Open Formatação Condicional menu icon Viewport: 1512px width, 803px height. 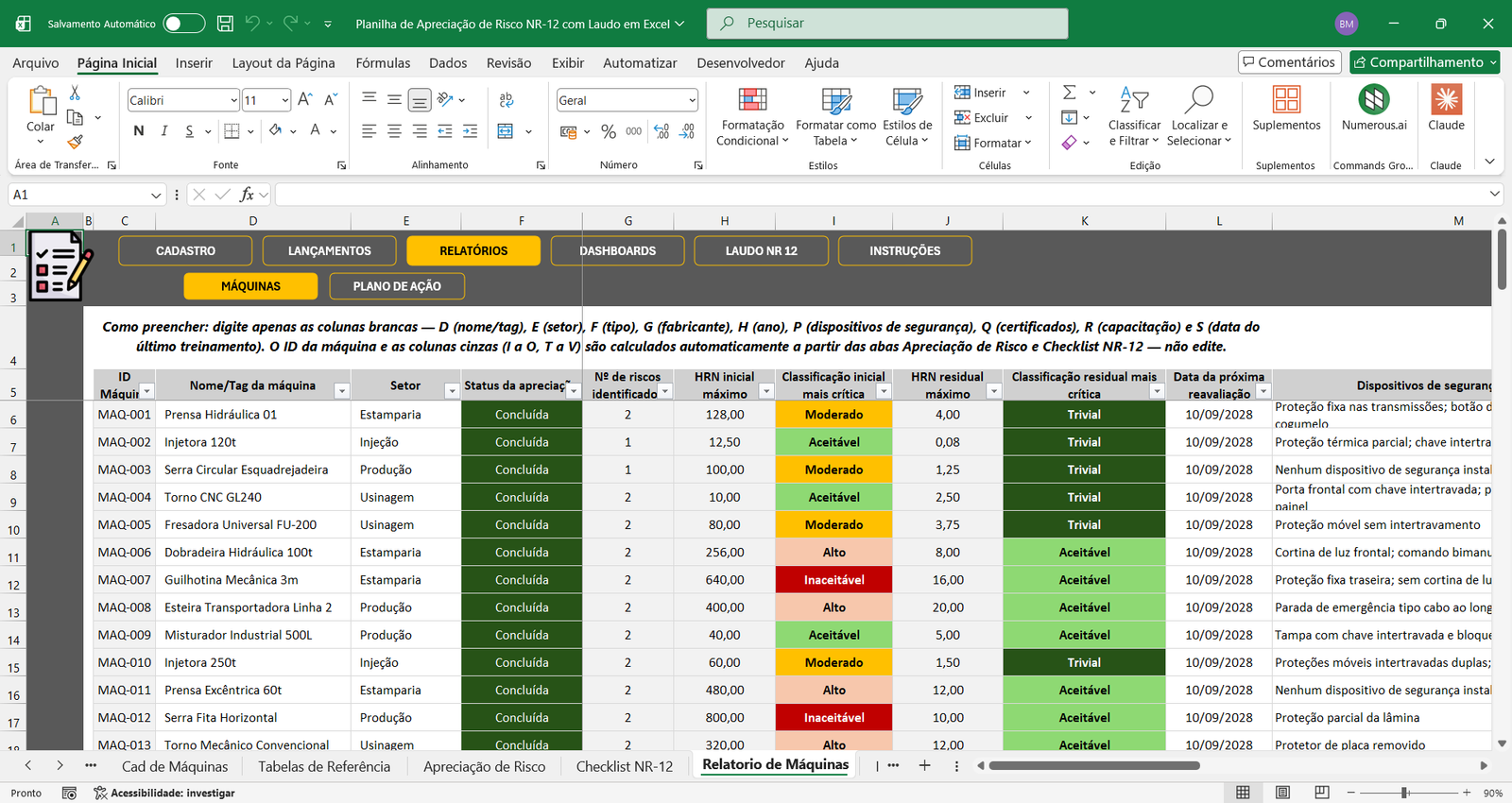click(x=752, y=100)
